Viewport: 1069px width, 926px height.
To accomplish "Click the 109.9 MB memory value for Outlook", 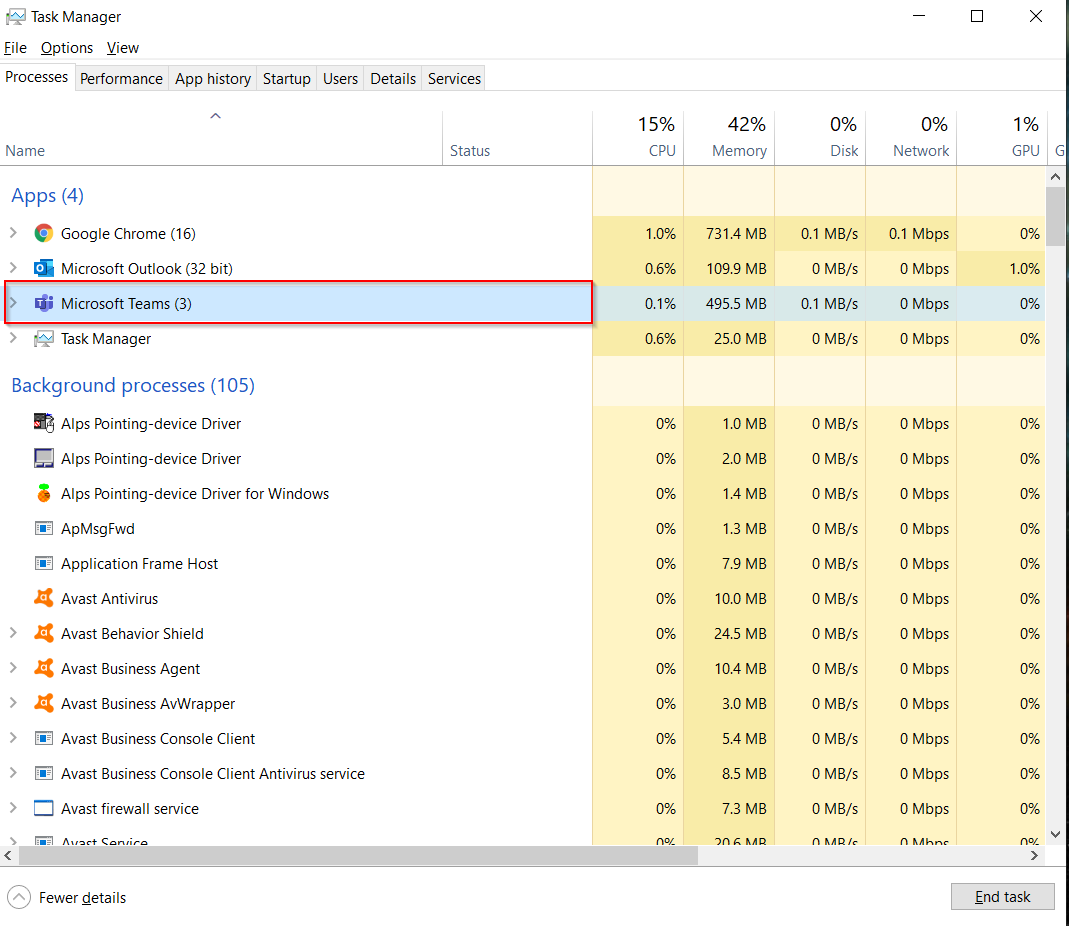I will [x=736, y=269].
